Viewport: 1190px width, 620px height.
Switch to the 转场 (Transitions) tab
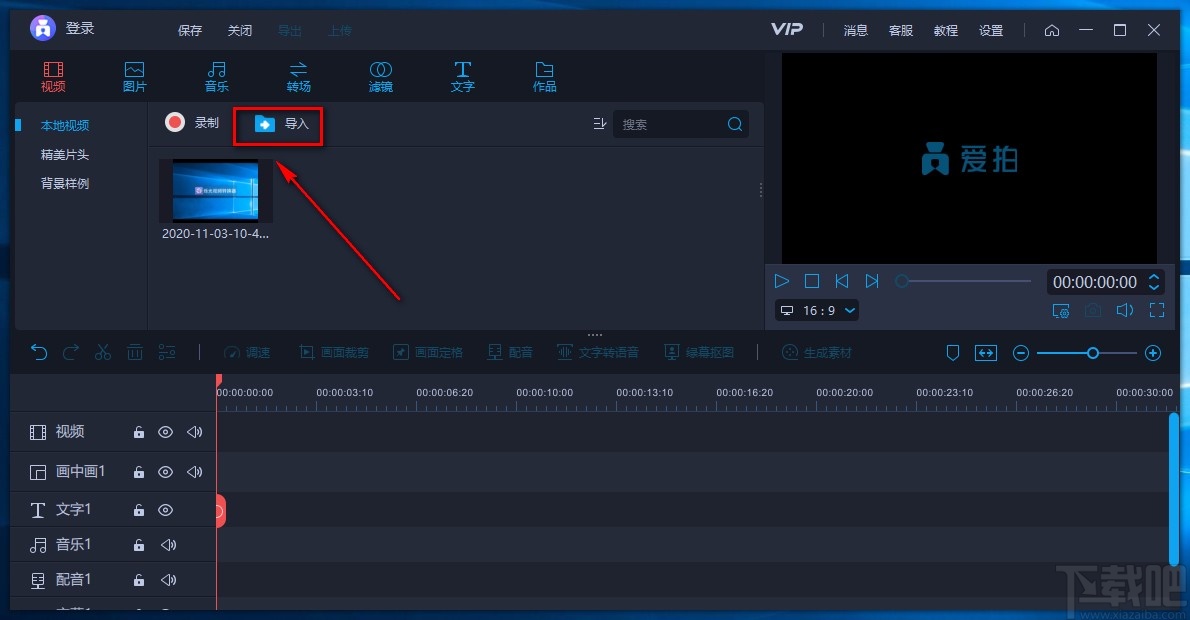[298, 77]
